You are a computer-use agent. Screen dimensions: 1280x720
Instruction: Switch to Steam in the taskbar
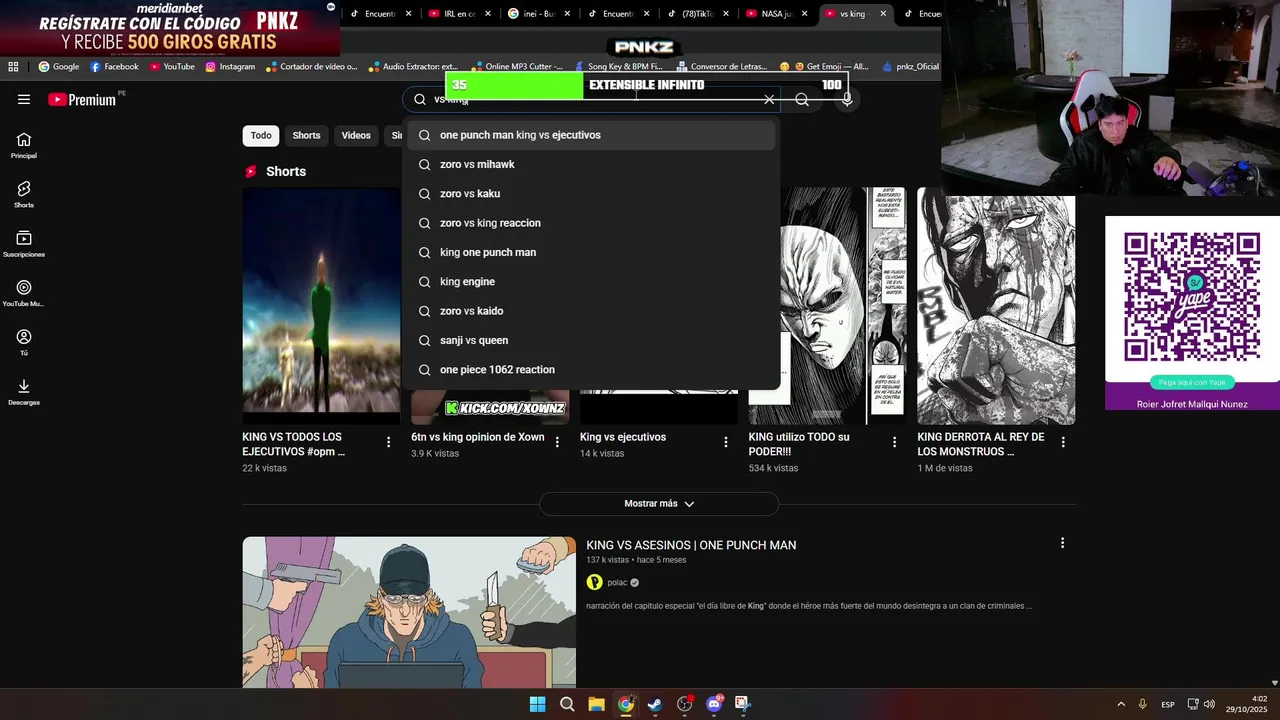tap(655, 704)
